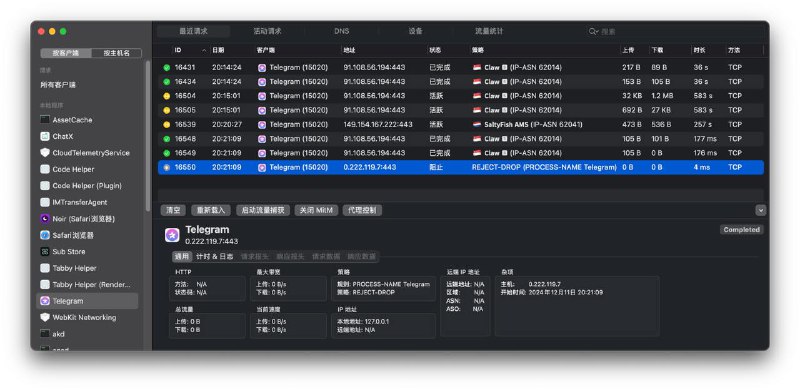Select the Tabby Helper icon below Sub Store

(44, 268)
